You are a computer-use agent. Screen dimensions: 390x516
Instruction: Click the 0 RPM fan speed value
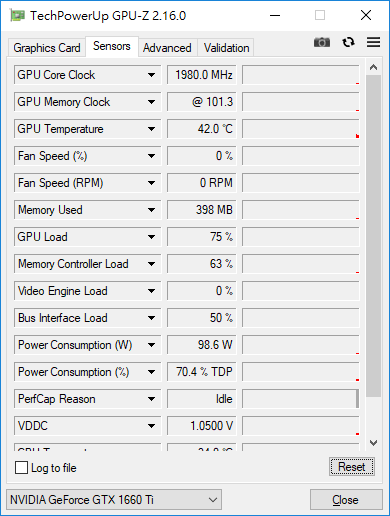(x=202, y=183)
